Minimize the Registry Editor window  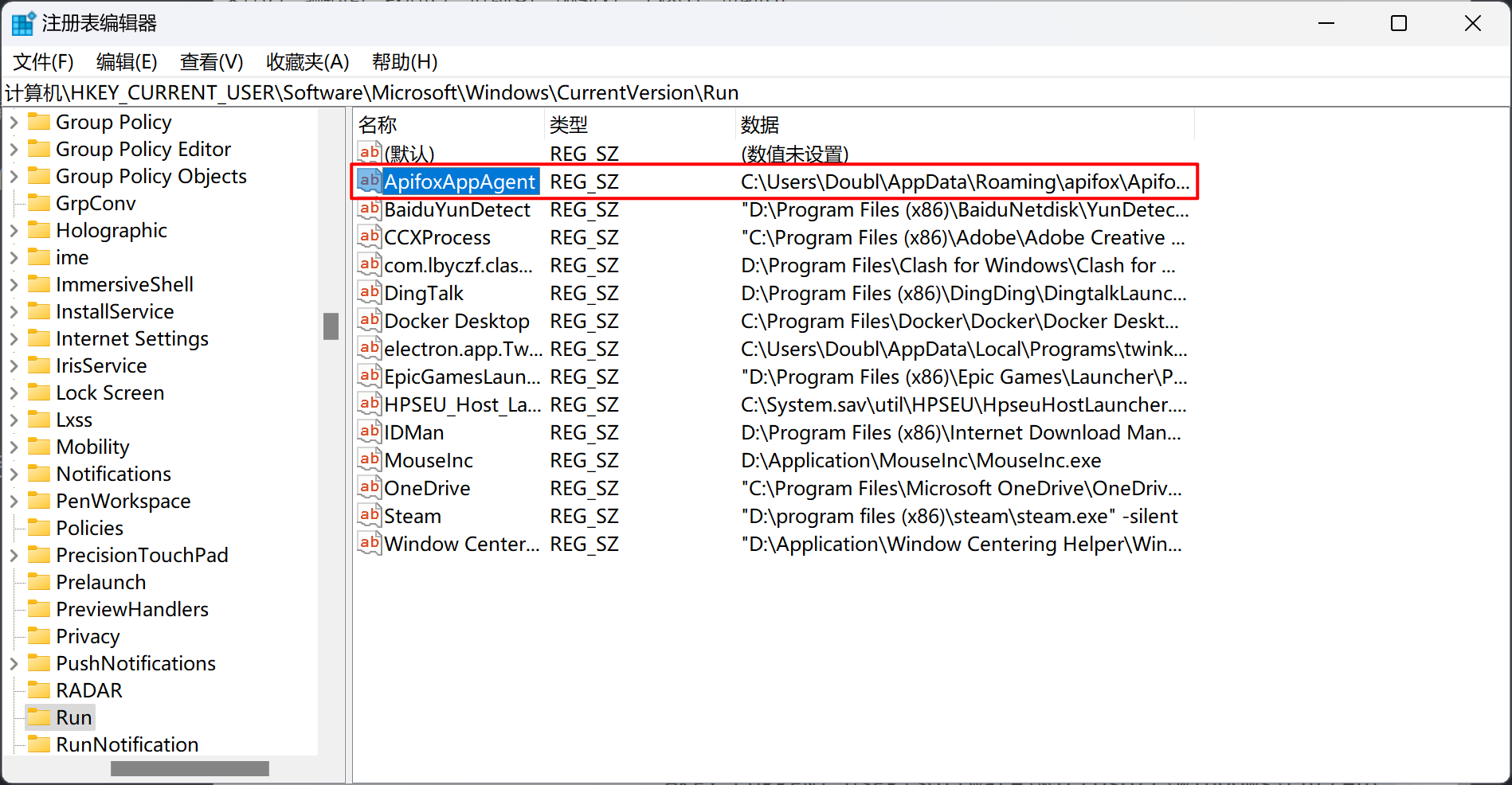[x=1326, y=24]
